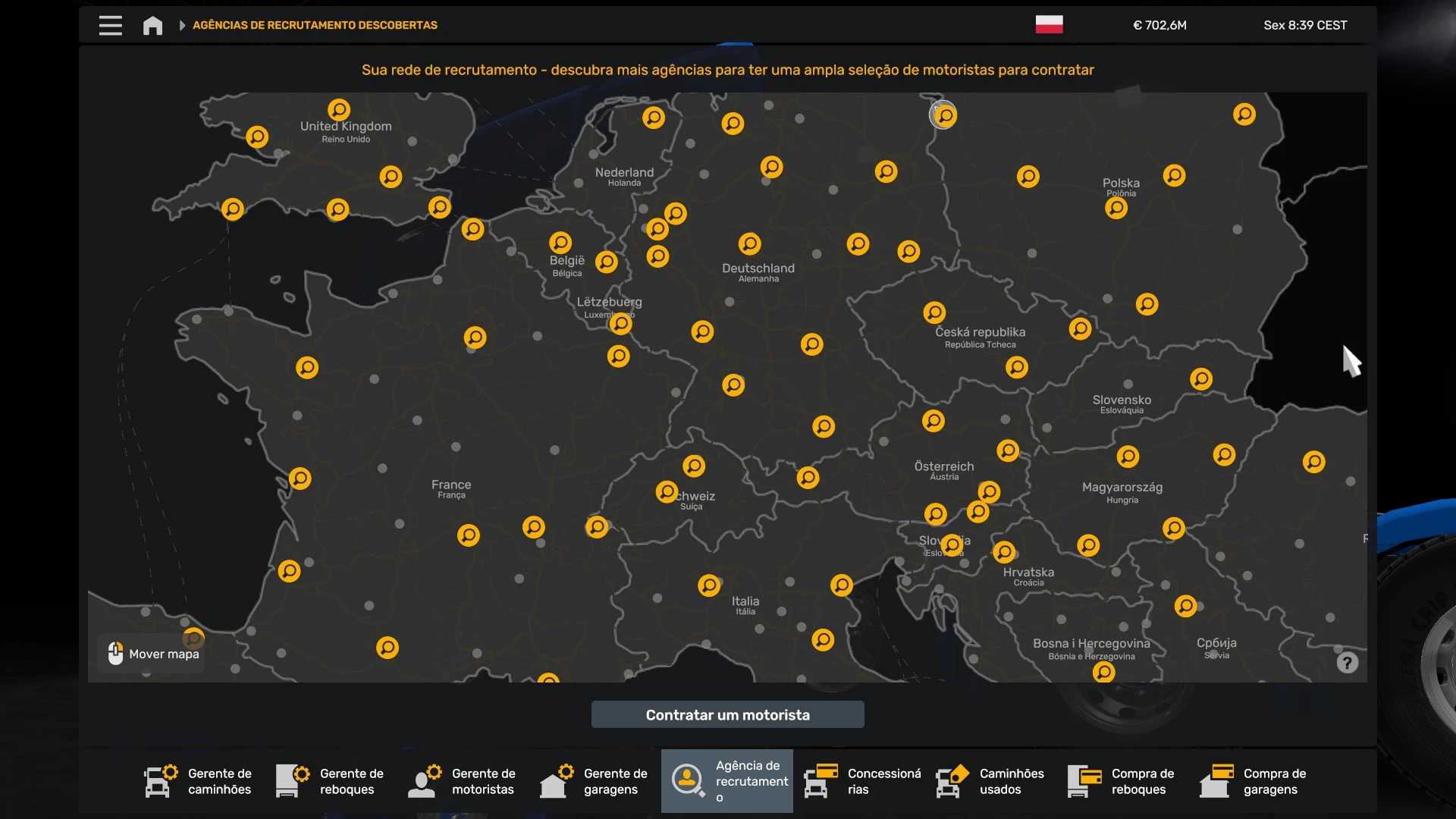Open Gerente de reboques tab
The height and width of the screenshot is (819, 1456).
(x=331, y=781)
